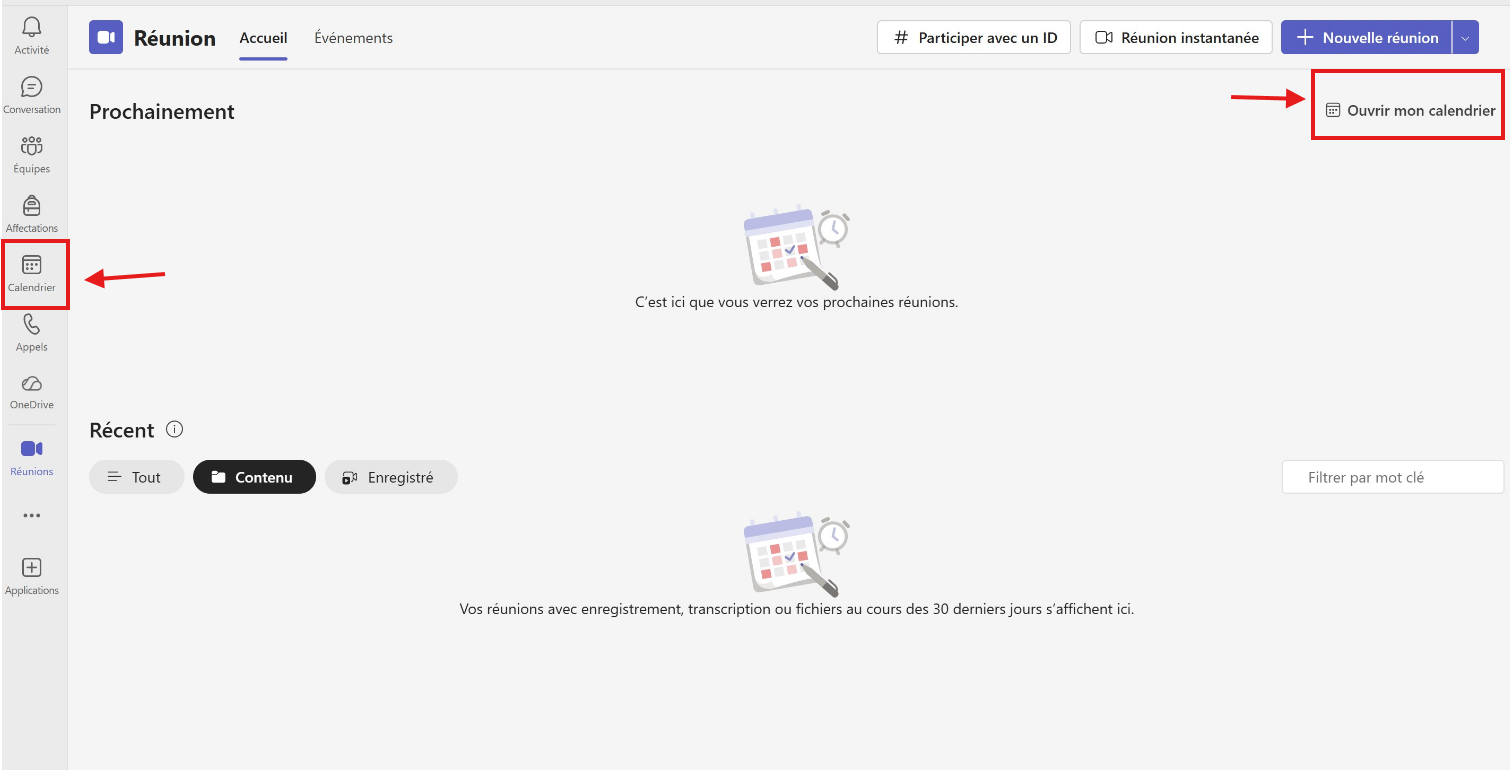This screenshot has width=1510, height=770.
Task: Focus the Filtrer par mot clé field
Action: (x=1393, y=477)
